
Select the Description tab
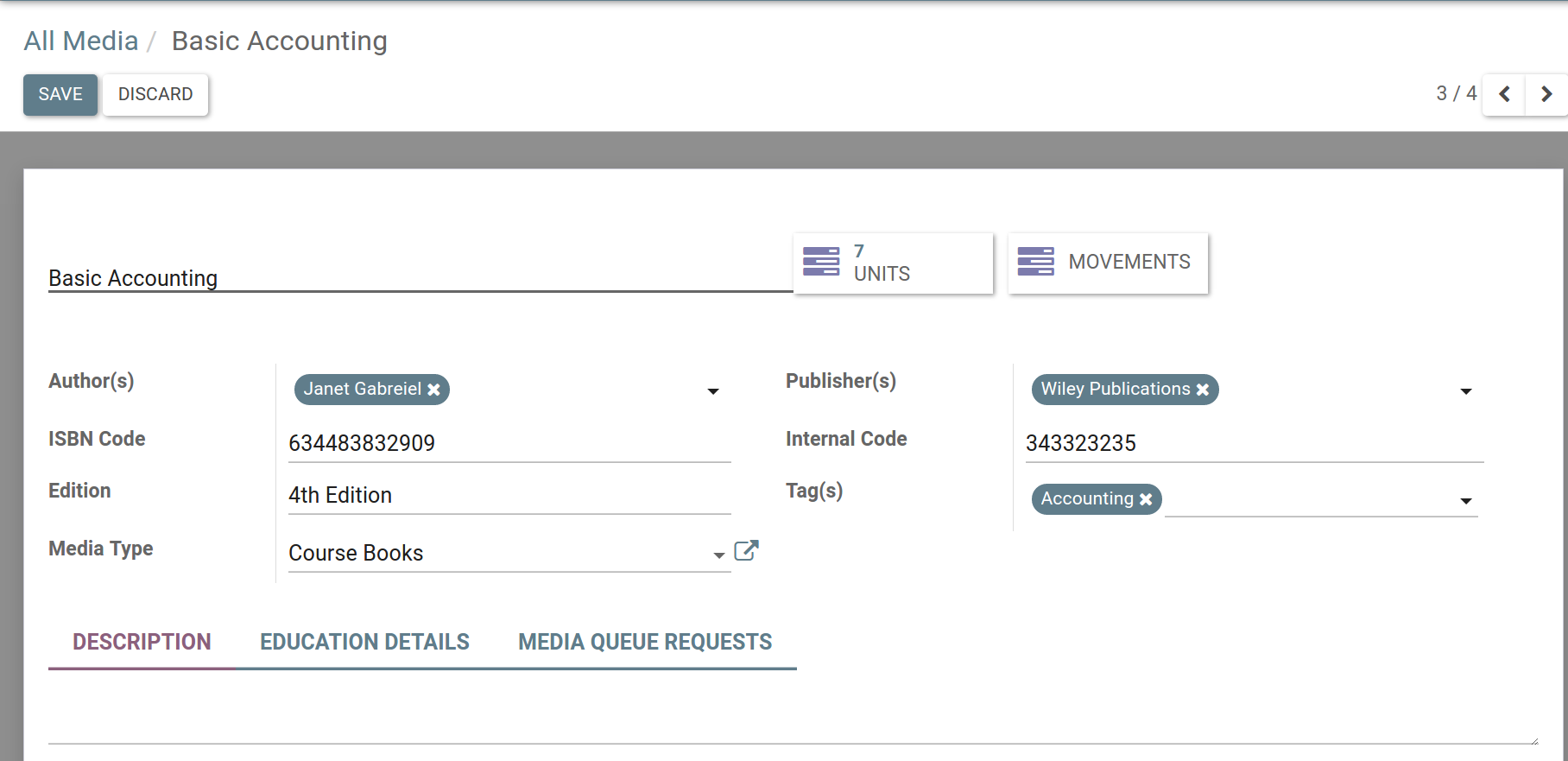coord(142,642)
